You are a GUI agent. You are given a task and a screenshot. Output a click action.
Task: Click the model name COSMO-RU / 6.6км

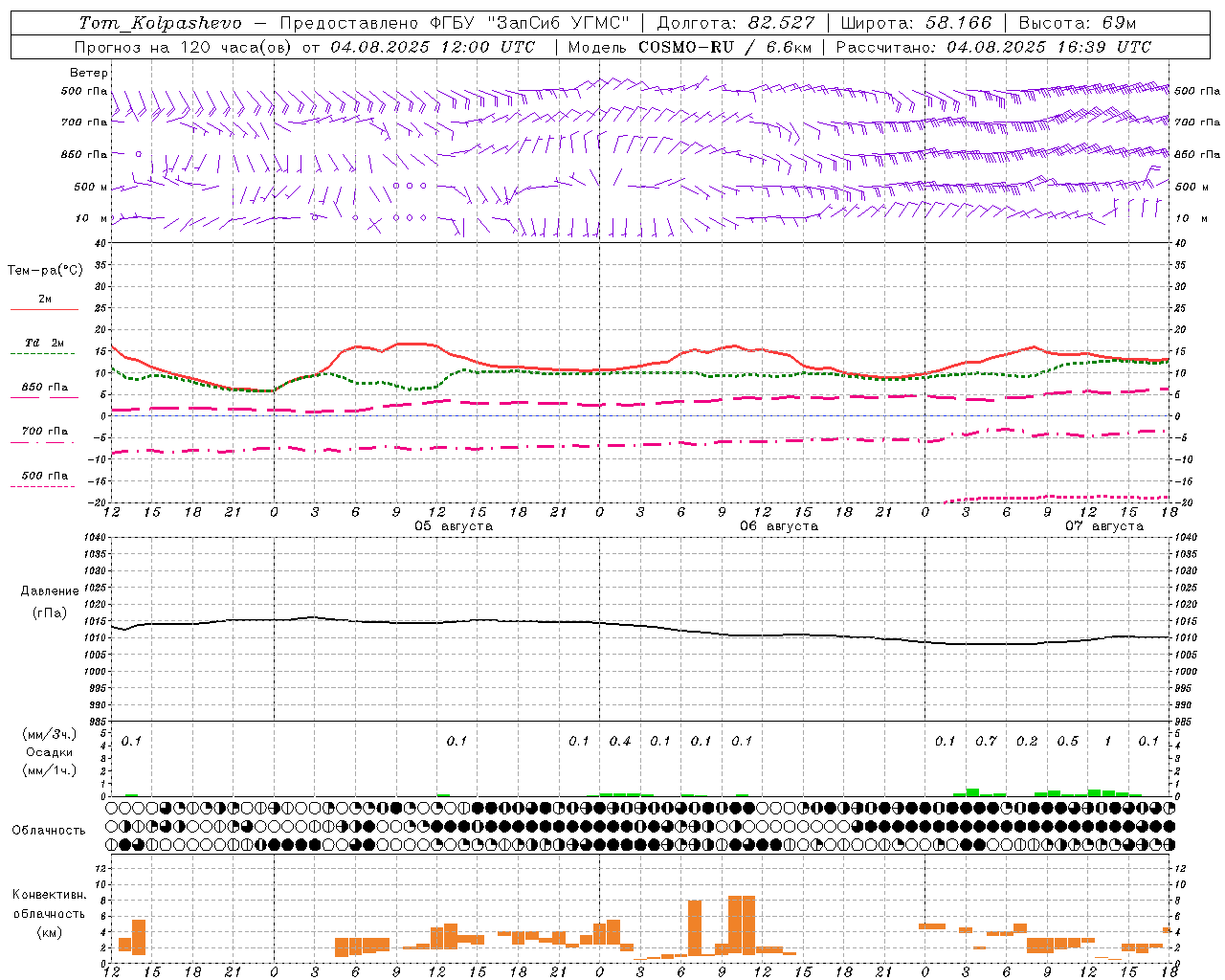(x=725, y=47)
